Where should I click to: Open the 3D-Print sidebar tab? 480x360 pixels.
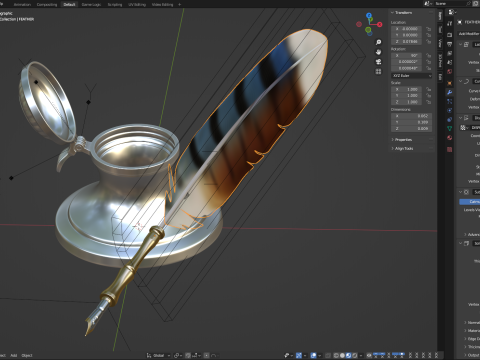click(440, 60)
